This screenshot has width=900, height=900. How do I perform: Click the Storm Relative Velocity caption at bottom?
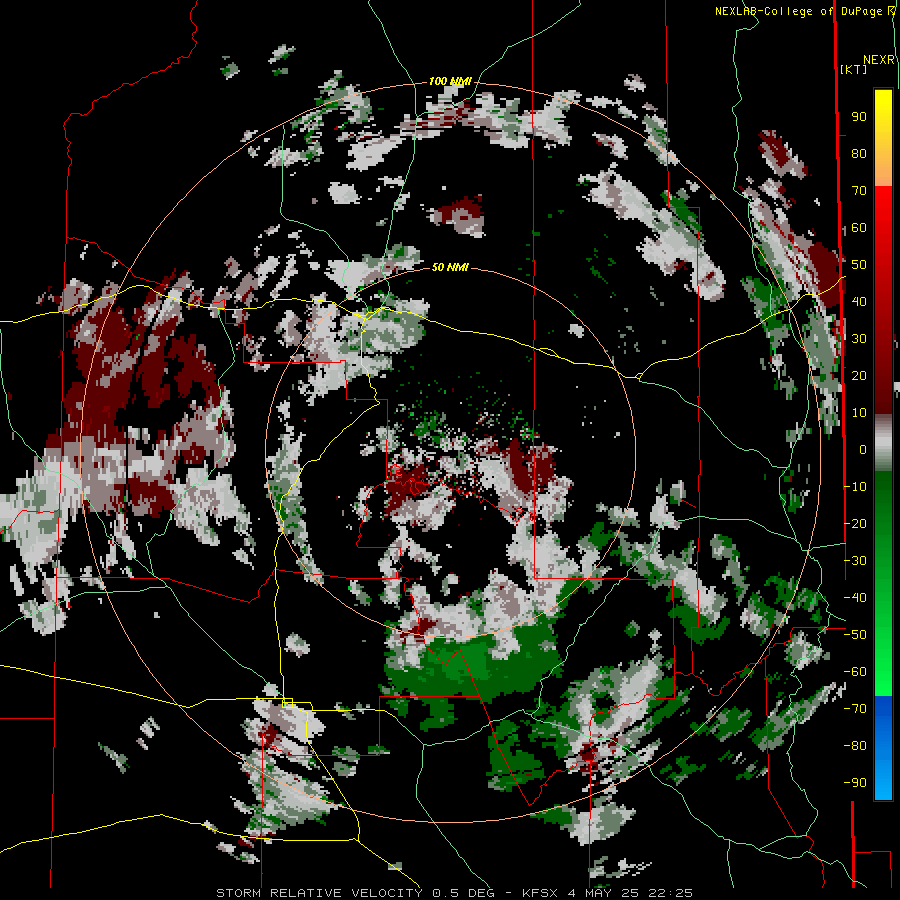454,893
